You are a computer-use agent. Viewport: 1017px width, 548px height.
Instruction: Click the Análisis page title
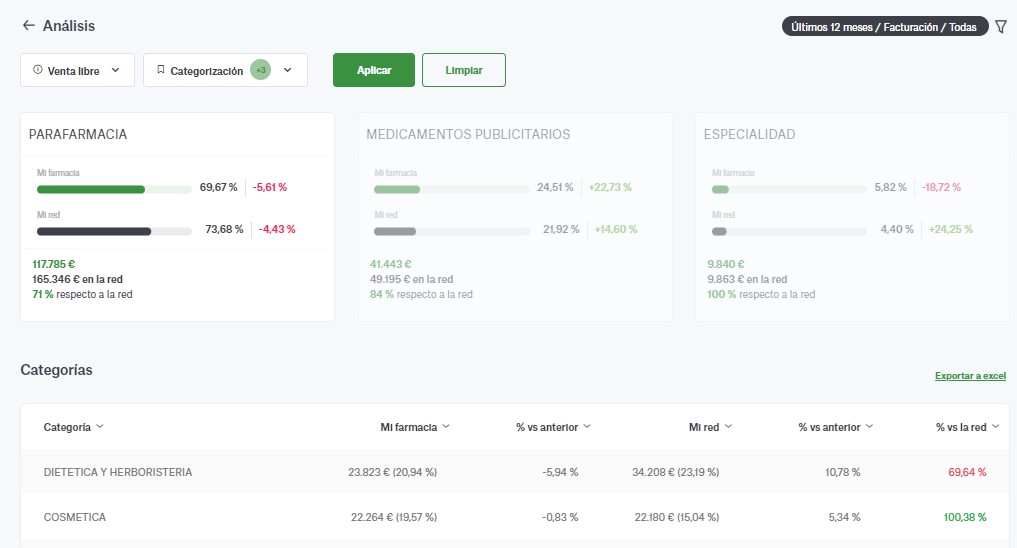coord(69,26)
